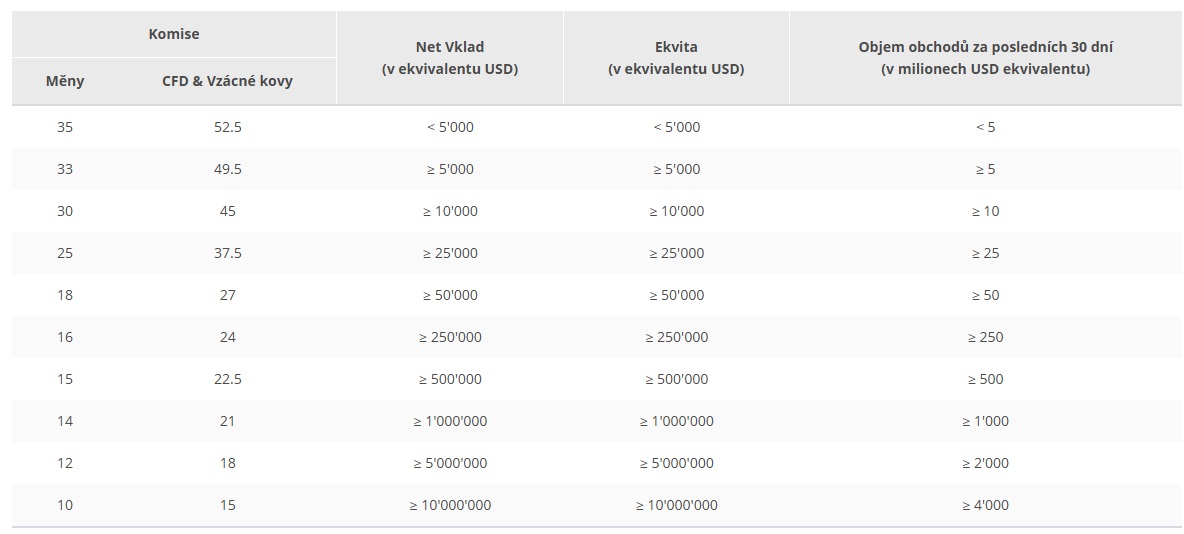Click the Ekvita ≥ 25'000 cell
Viewport: 1184px width, 534px height.
[676, 253]
